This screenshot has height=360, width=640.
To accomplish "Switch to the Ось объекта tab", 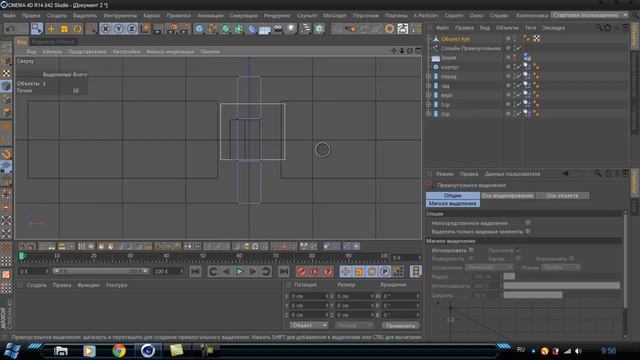I will coord(562,196).
